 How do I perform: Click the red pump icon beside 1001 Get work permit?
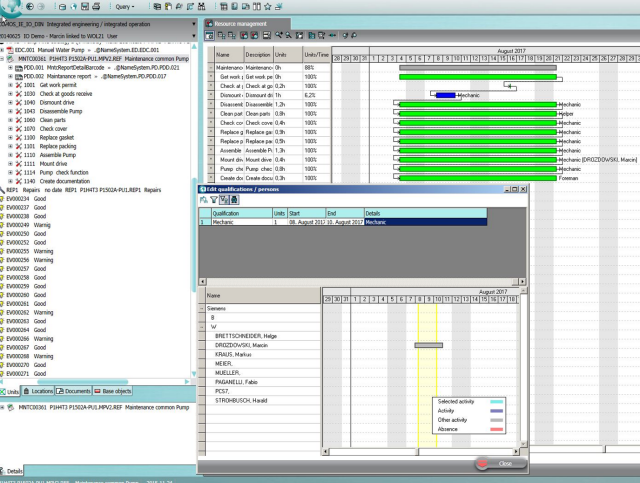click(x=19, y=85)
